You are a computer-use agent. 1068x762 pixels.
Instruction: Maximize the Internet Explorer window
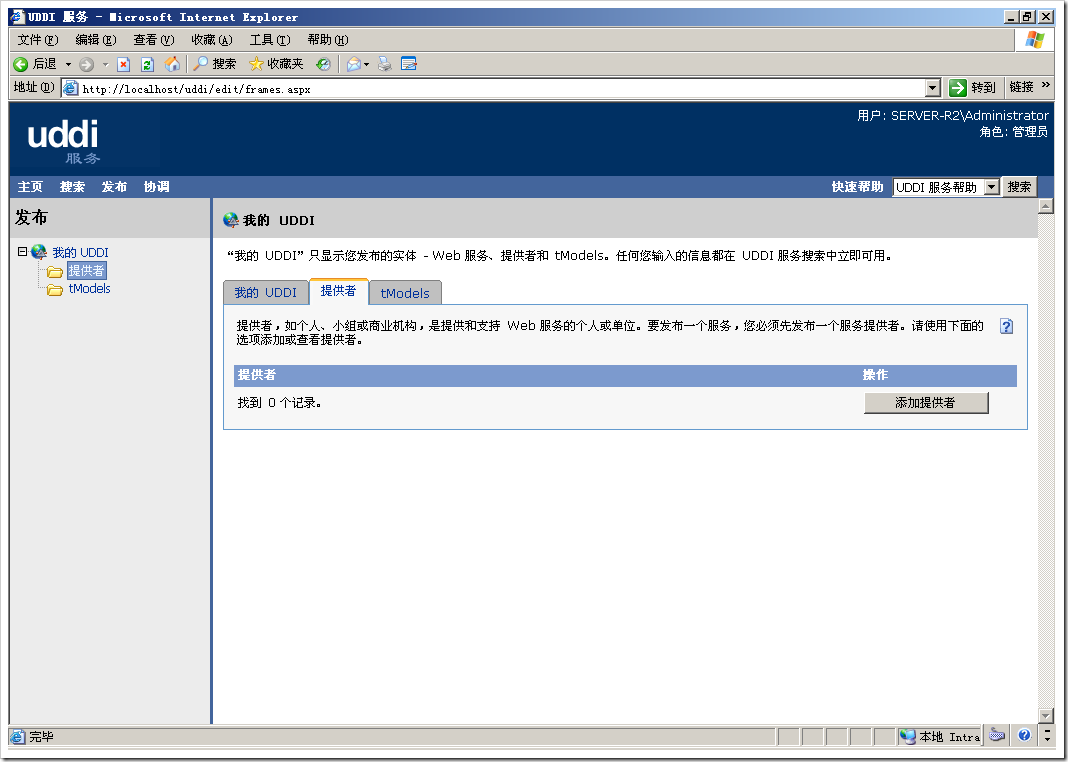click(1027, 17)
